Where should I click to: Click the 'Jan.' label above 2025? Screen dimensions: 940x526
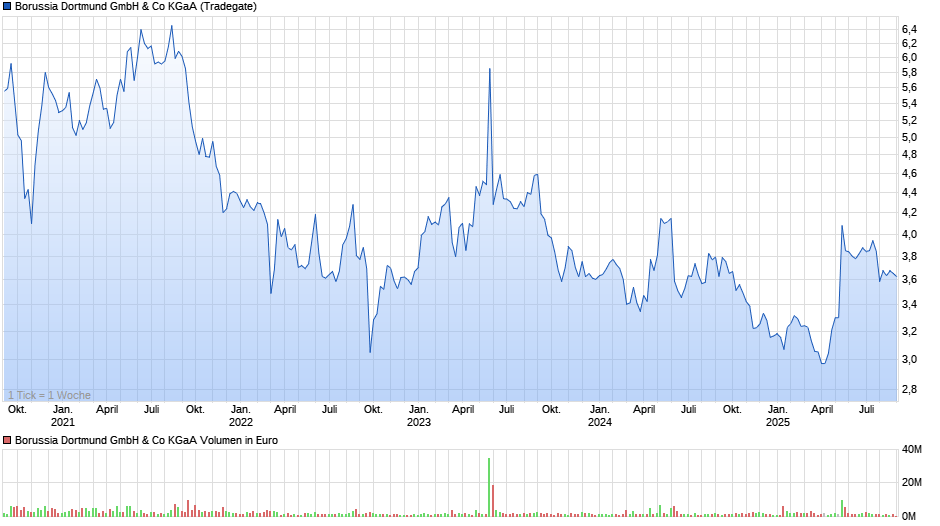point(778,410)
